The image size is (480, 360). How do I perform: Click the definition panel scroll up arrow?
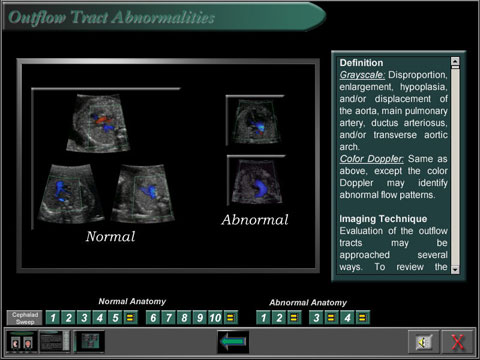coord(455,61)
